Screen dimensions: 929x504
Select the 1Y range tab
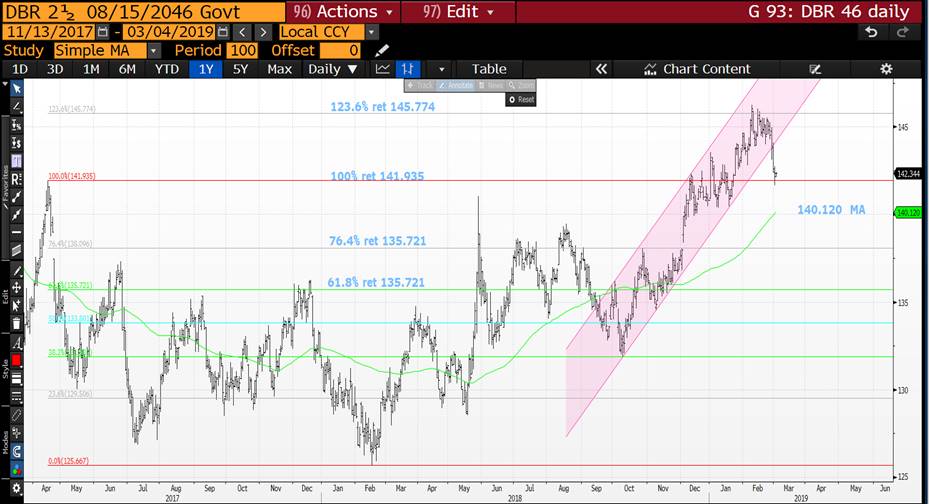(x=206, y=69)
